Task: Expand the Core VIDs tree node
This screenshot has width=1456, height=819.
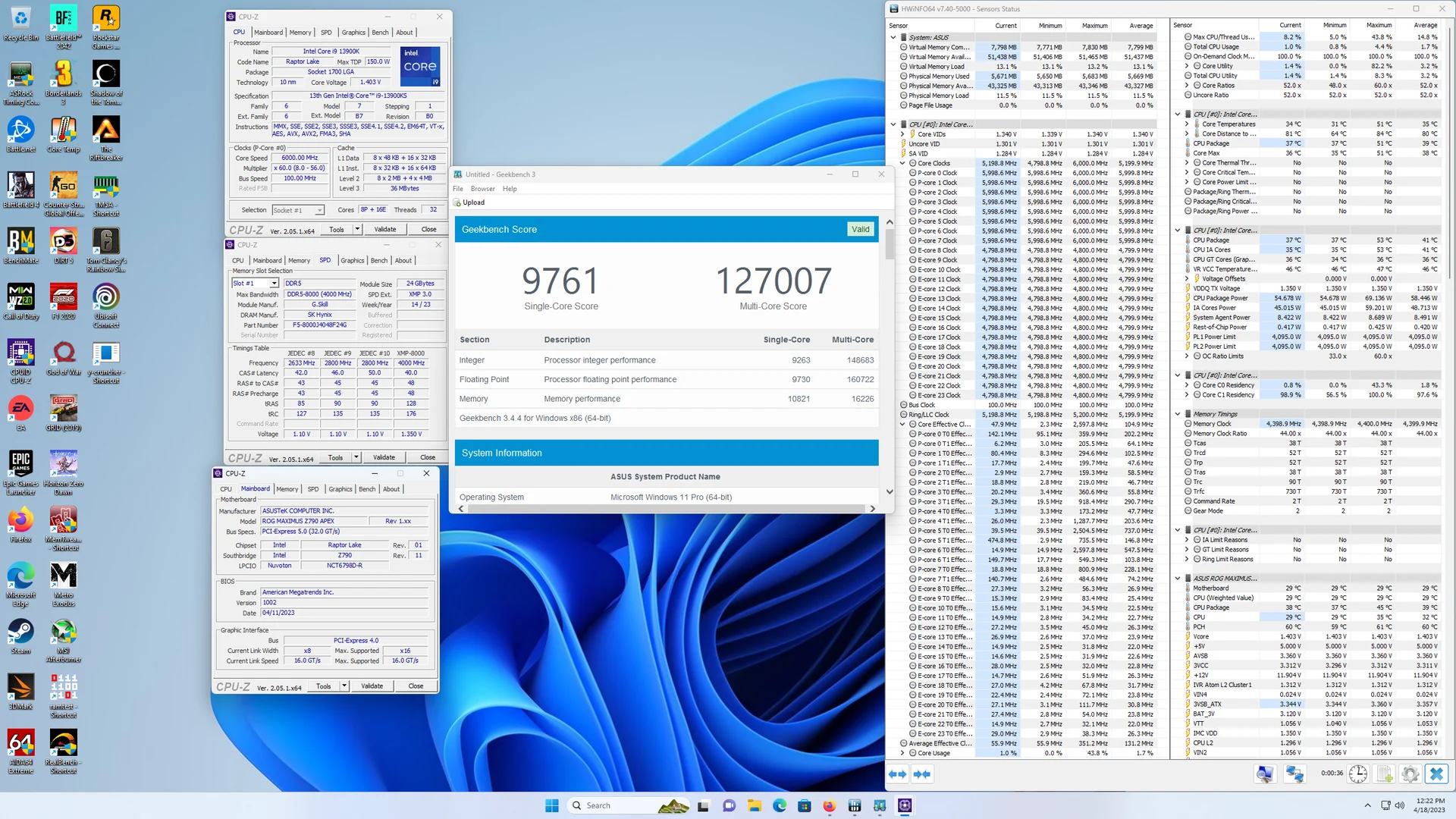Action: coord(902,134)
